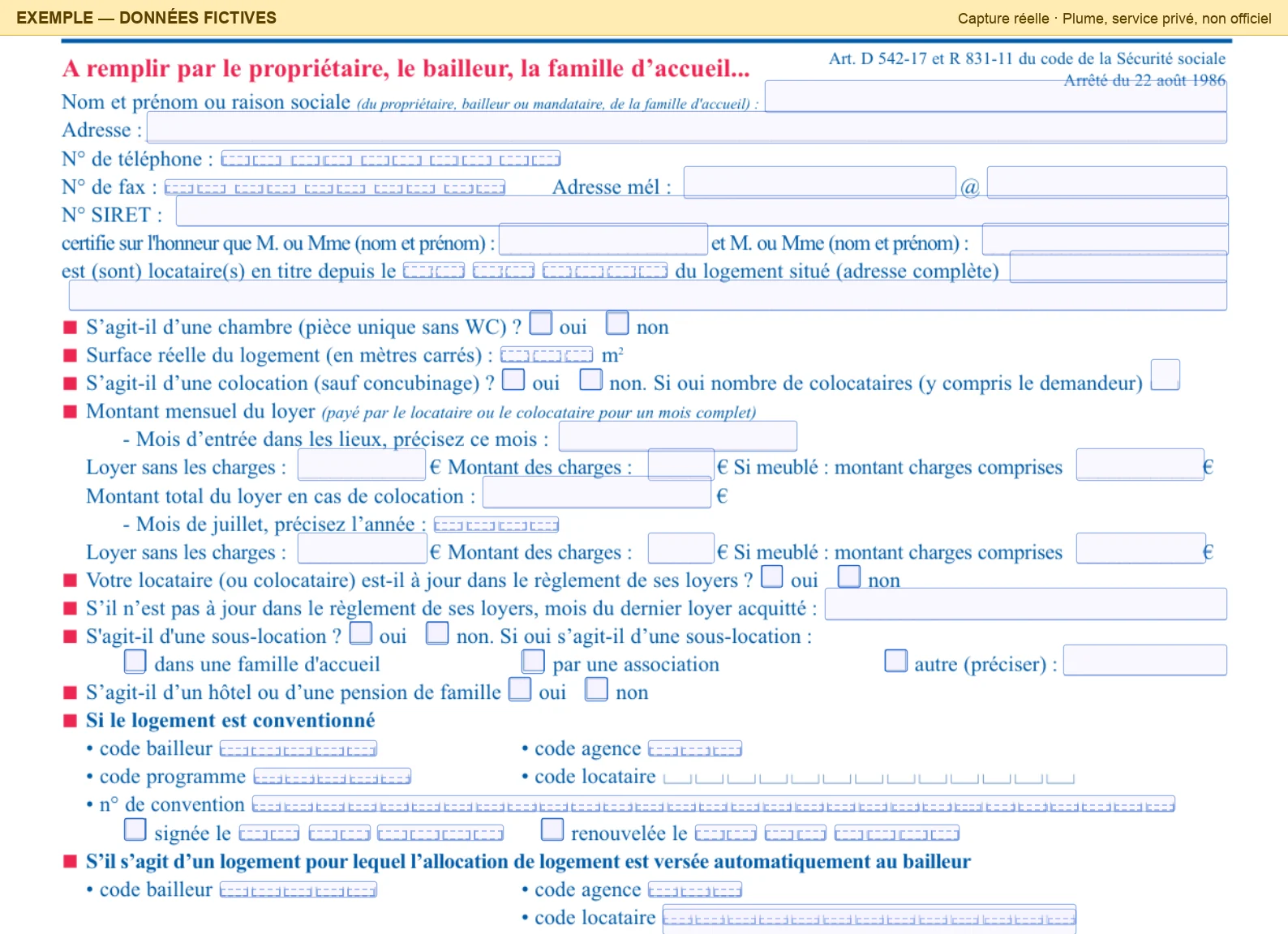Focus the 'Adresse' input field
The height and width of the screenshot is (934, 1288).
click(686, 127)
